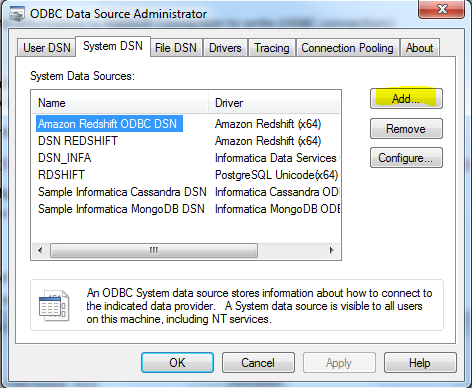Open Configure... for the selected DSN
Image resolution: width=472 pixels, height=388 pixels.
tap(406, 158)
